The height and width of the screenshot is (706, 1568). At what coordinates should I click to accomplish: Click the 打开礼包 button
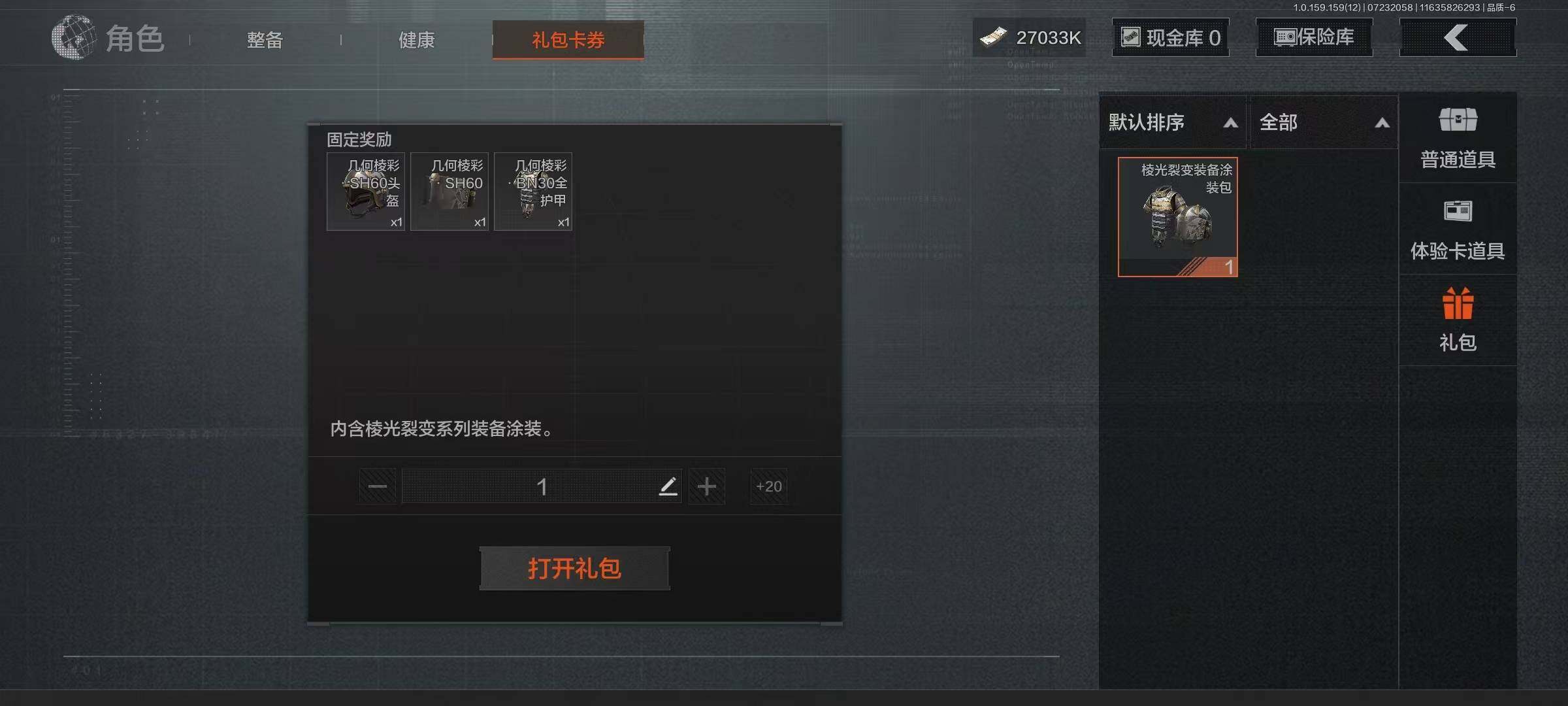(574, 568)
